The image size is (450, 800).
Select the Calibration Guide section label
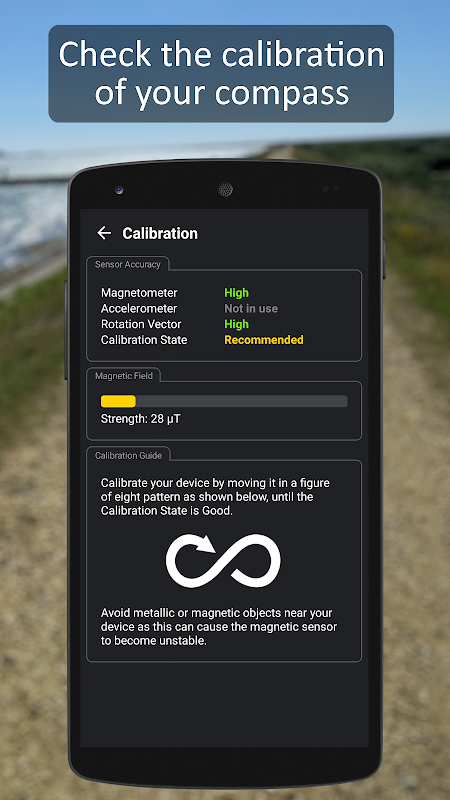coord(128,456)
